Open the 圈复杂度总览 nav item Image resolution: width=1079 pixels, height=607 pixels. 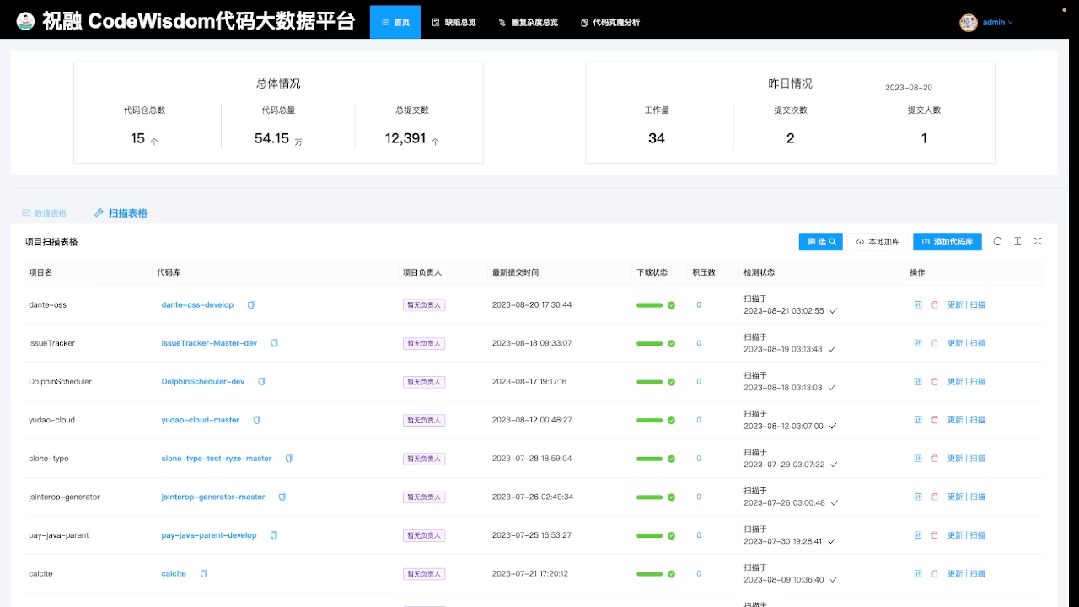(x=528, y=22)
